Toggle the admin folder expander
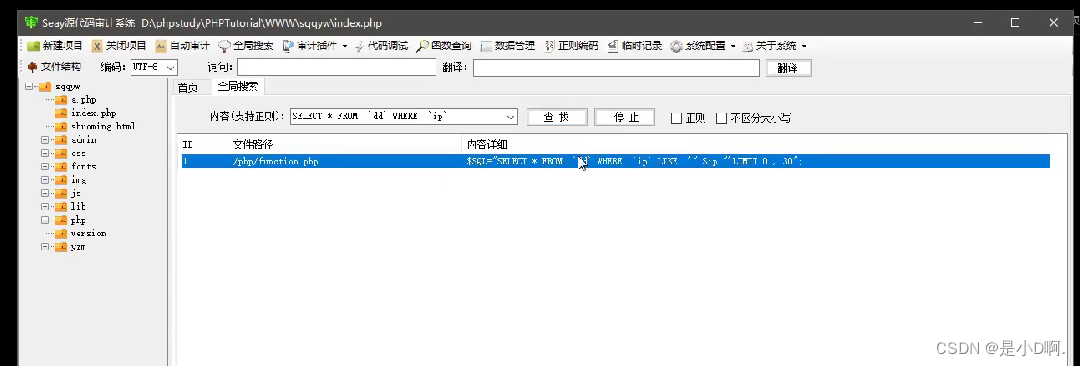This screenshot has height=366, width=1080. [x=45, y=140]
